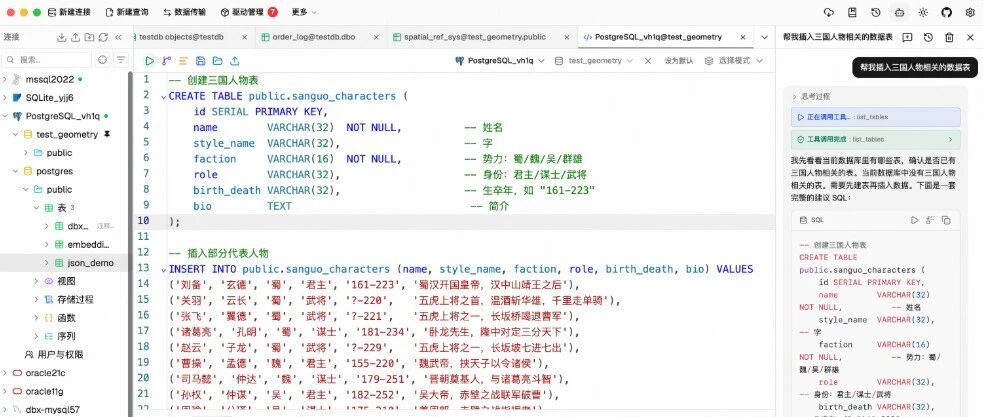Close the order_log@testdb.dbo tab
983x417 pixels.
click(376, 37)
